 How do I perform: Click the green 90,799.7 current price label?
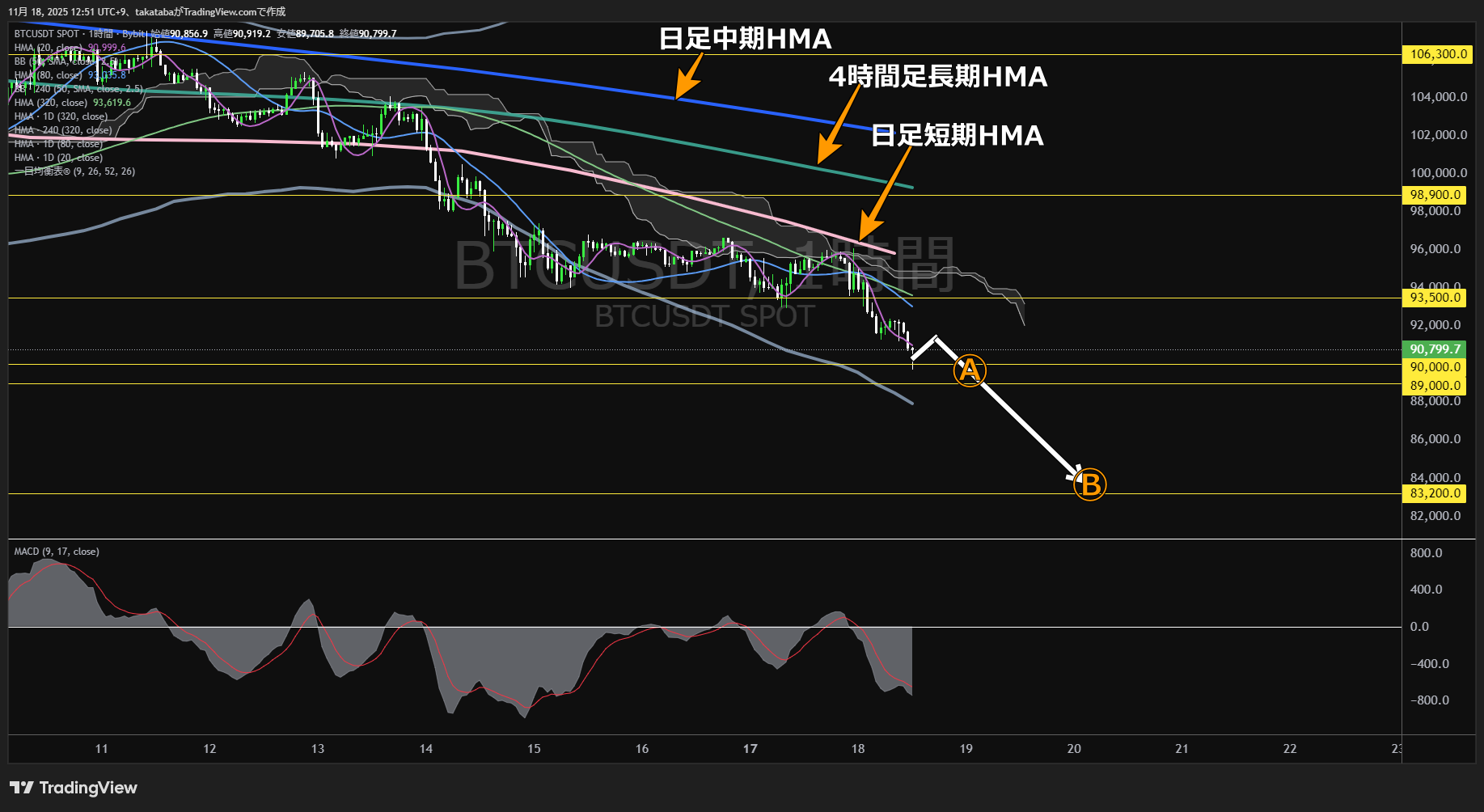[x=1437, y=349]
